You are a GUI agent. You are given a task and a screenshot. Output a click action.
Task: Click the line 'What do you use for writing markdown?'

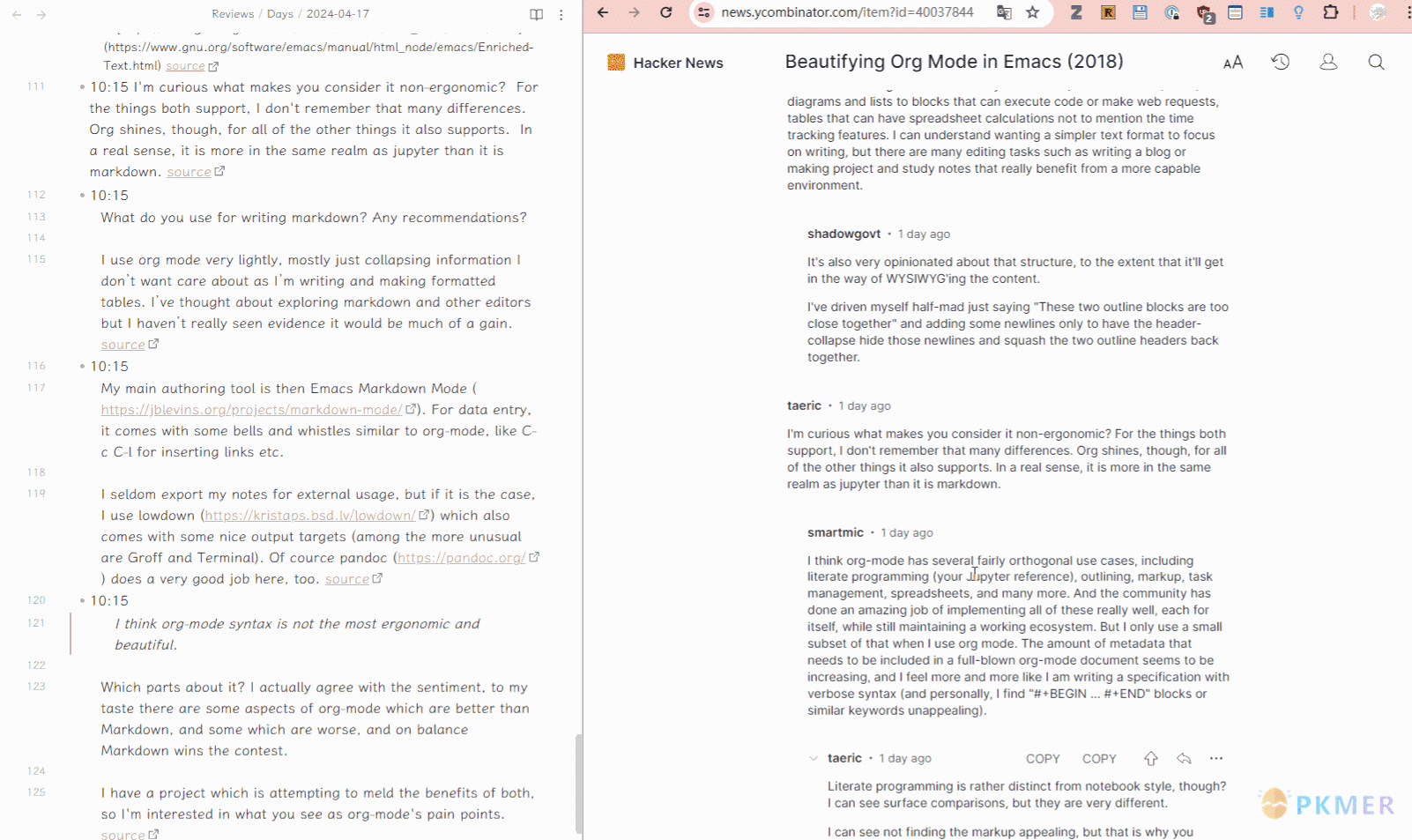313,218
